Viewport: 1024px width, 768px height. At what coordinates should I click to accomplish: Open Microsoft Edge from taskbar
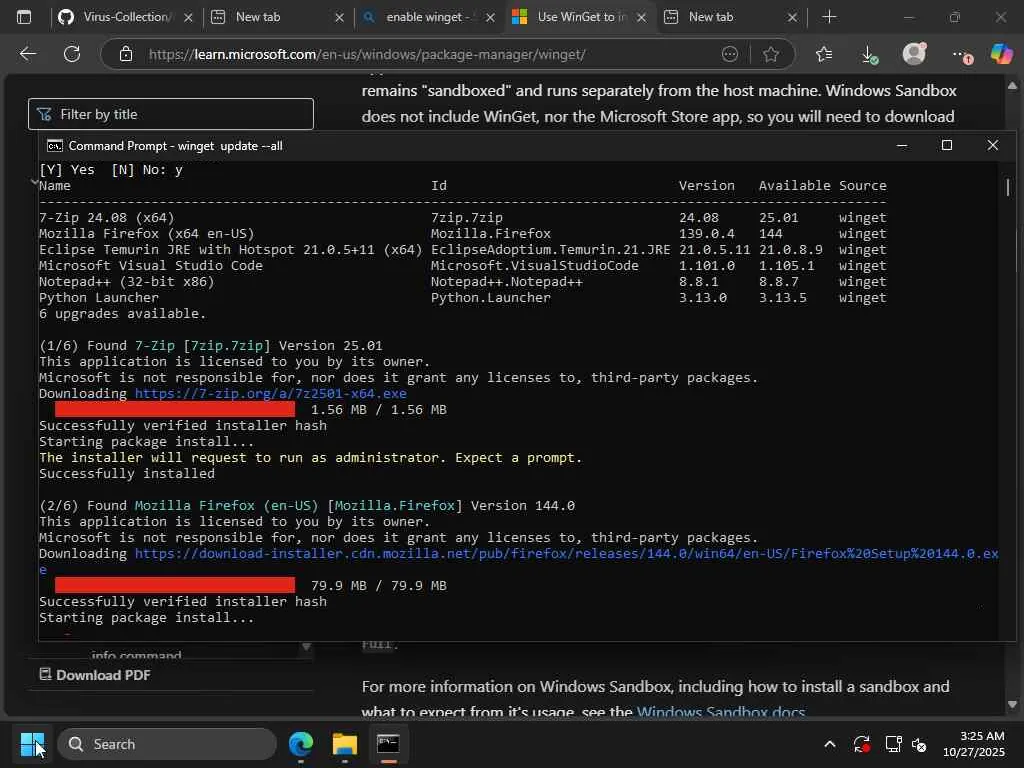[x=301, y=744]
